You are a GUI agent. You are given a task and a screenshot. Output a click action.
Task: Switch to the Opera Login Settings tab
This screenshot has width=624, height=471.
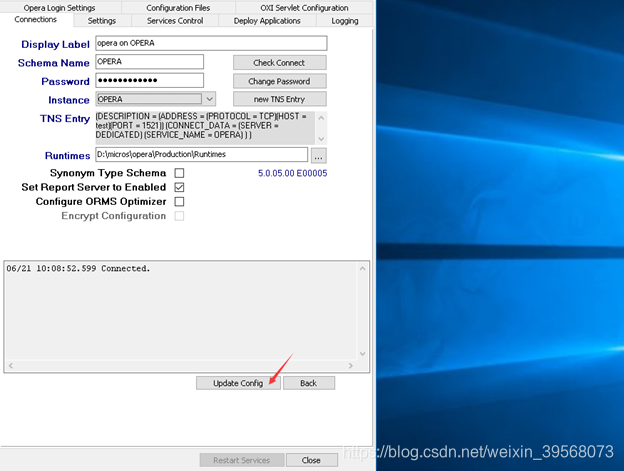[60, 8]
